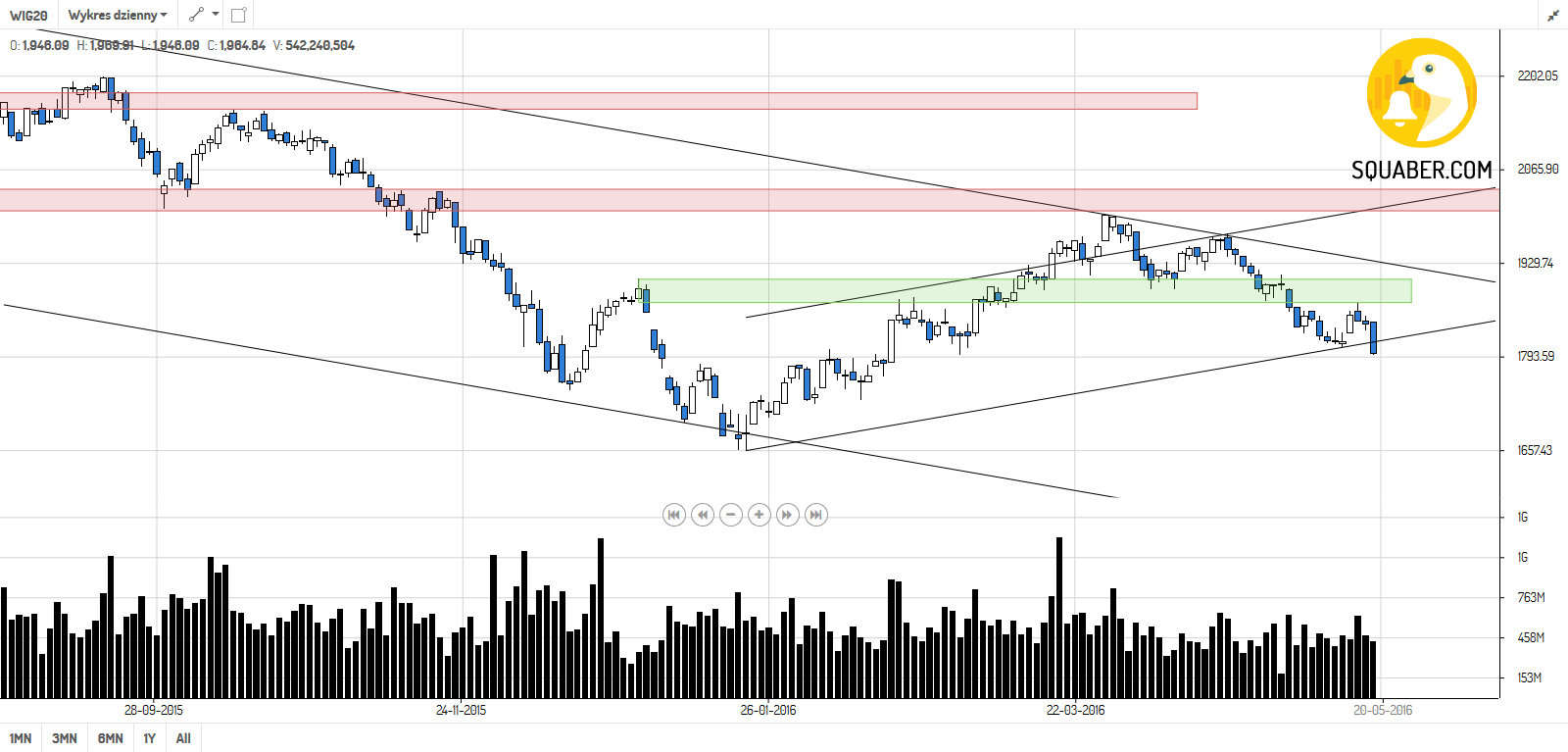Screen dimensions: 1568x752
Task: Click the WIG20 symbol label
Action: tap(28, 15)
